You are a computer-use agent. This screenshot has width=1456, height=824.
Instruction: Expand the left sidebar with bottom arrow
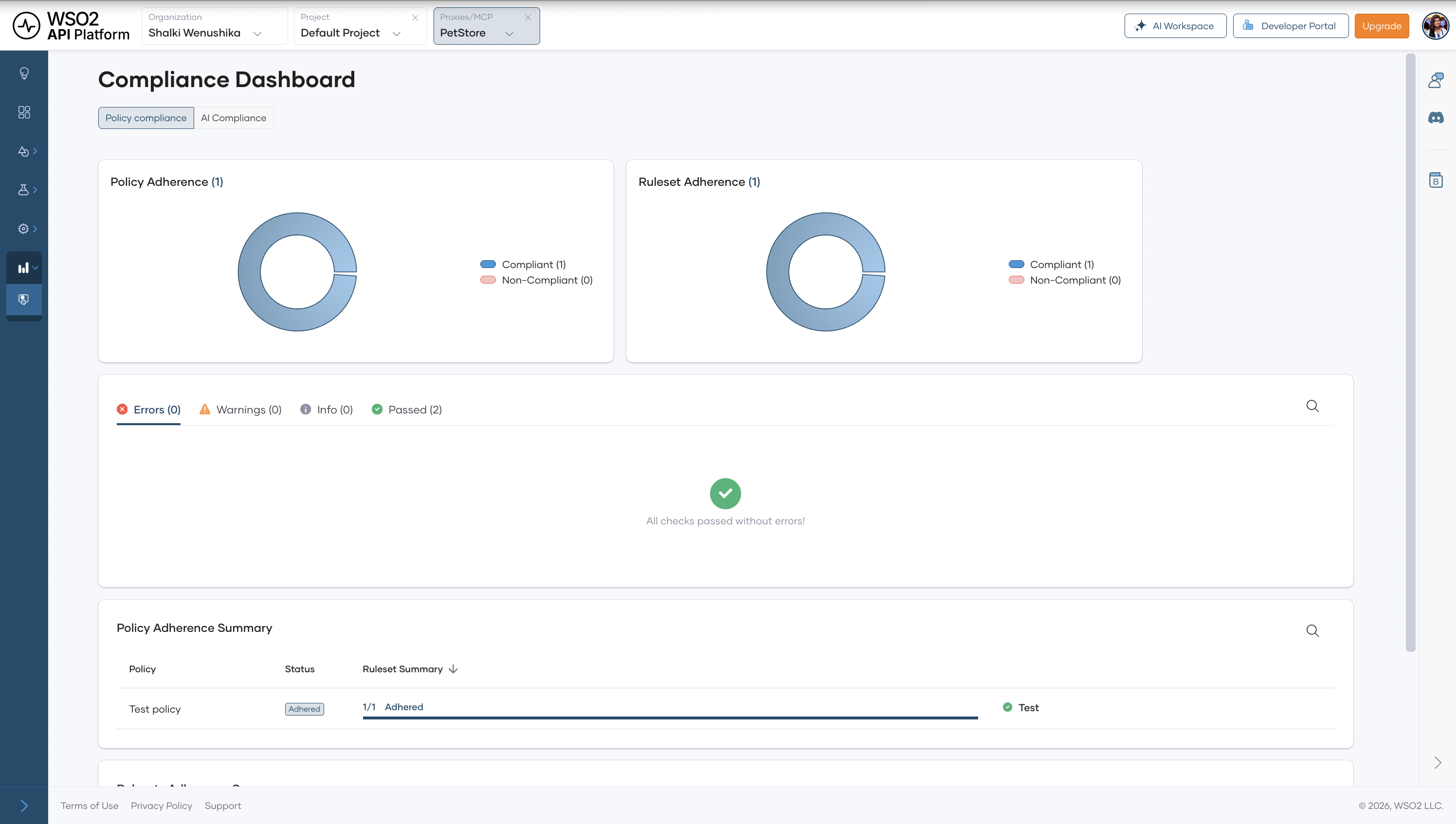[x=24, y=806]
